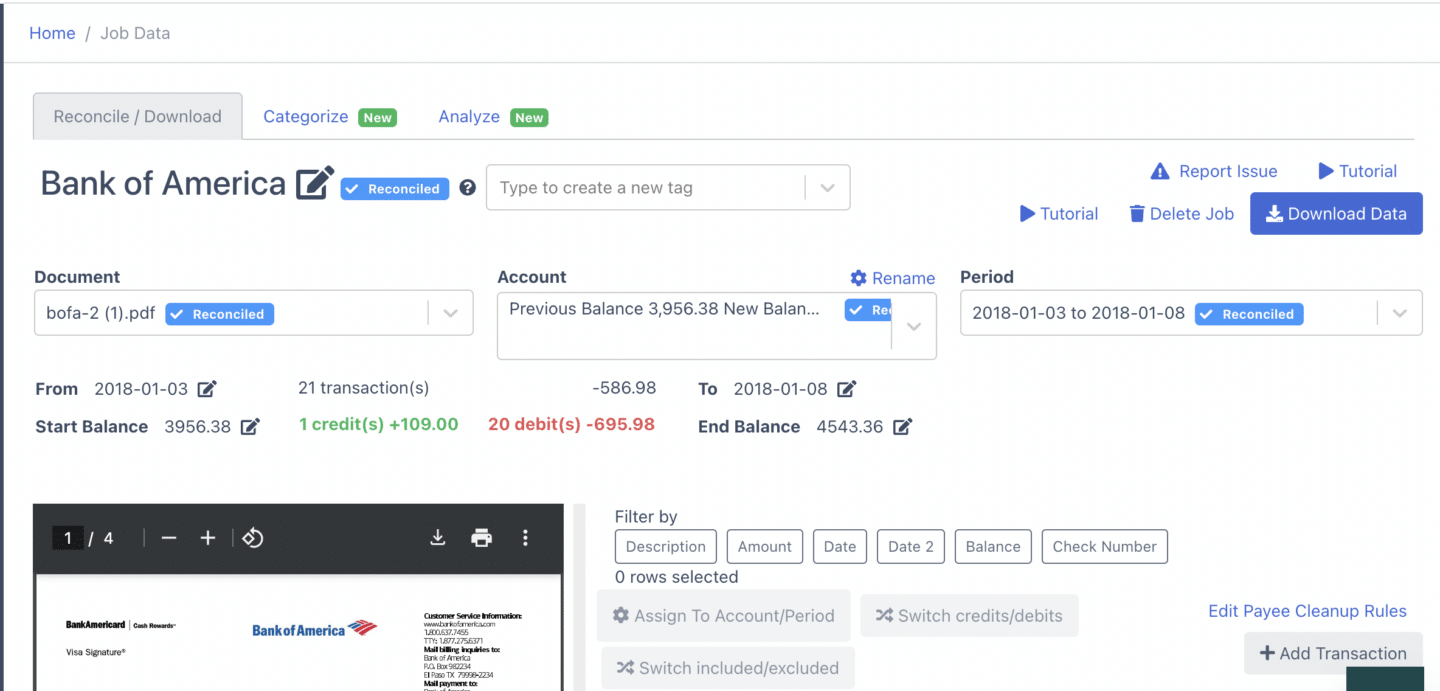The image size is (1440, 691).
Task: Click the 20 debit(s) -695.98 text
Action: point(571,424)
